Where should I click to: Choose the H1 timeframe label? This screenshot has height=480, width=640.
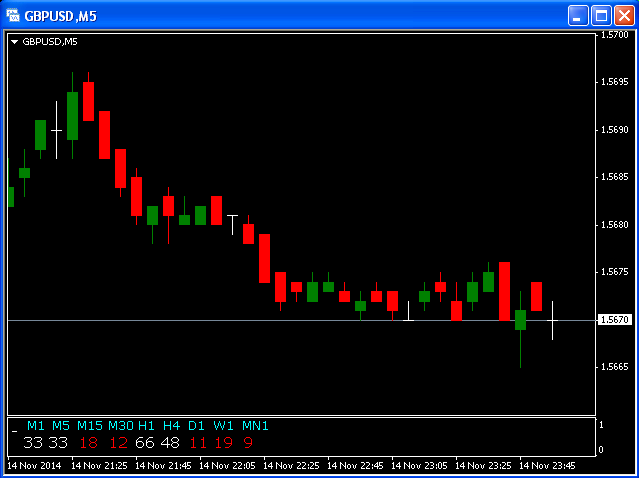pos(147,426)
